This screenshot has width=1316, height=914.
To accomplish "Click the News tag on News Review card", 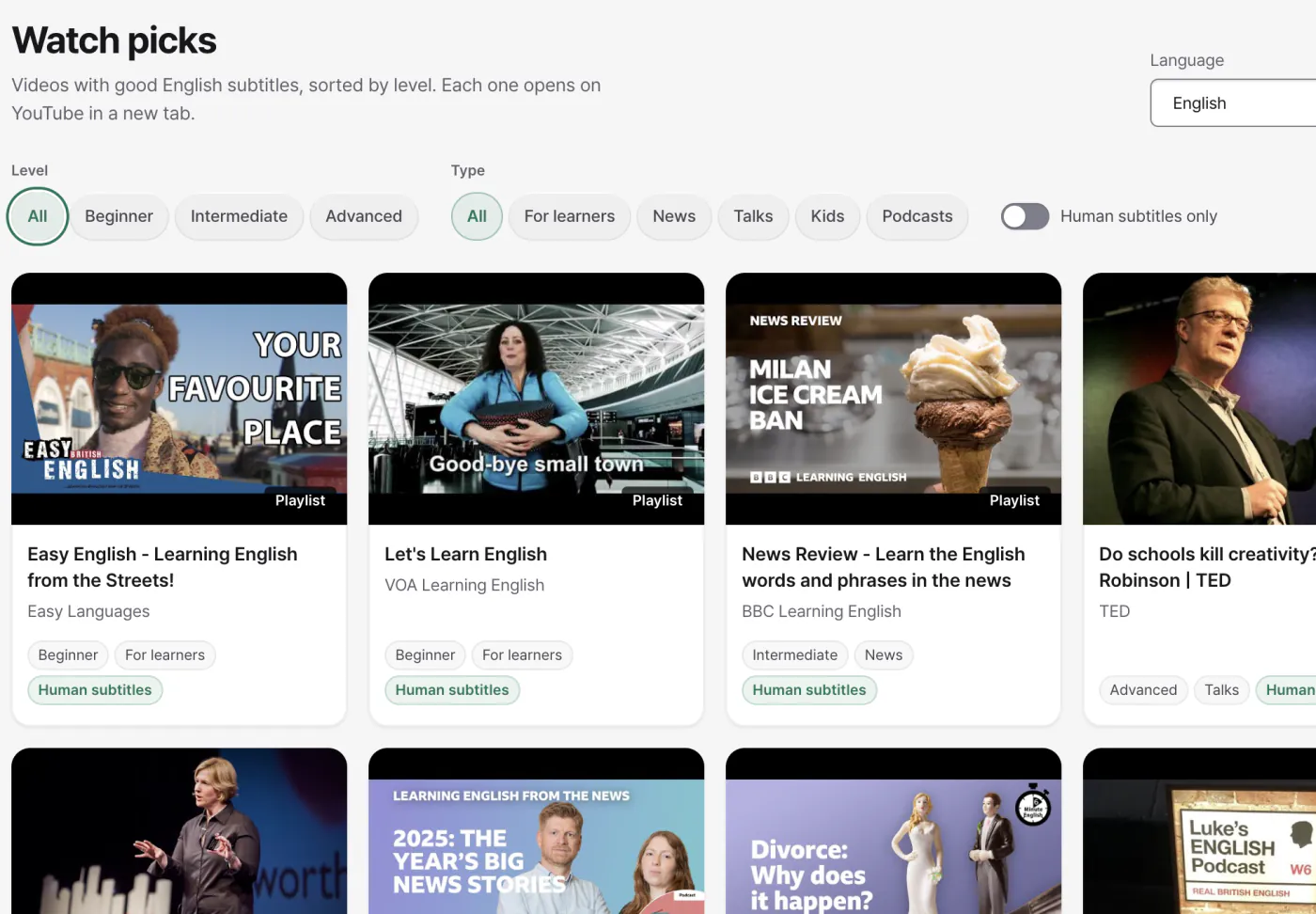I will [884, 655].
